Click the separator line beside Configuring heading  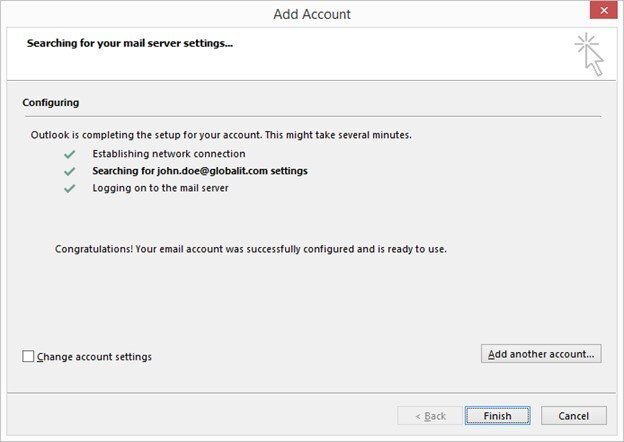pyautogui.click(x=340, y=116)
